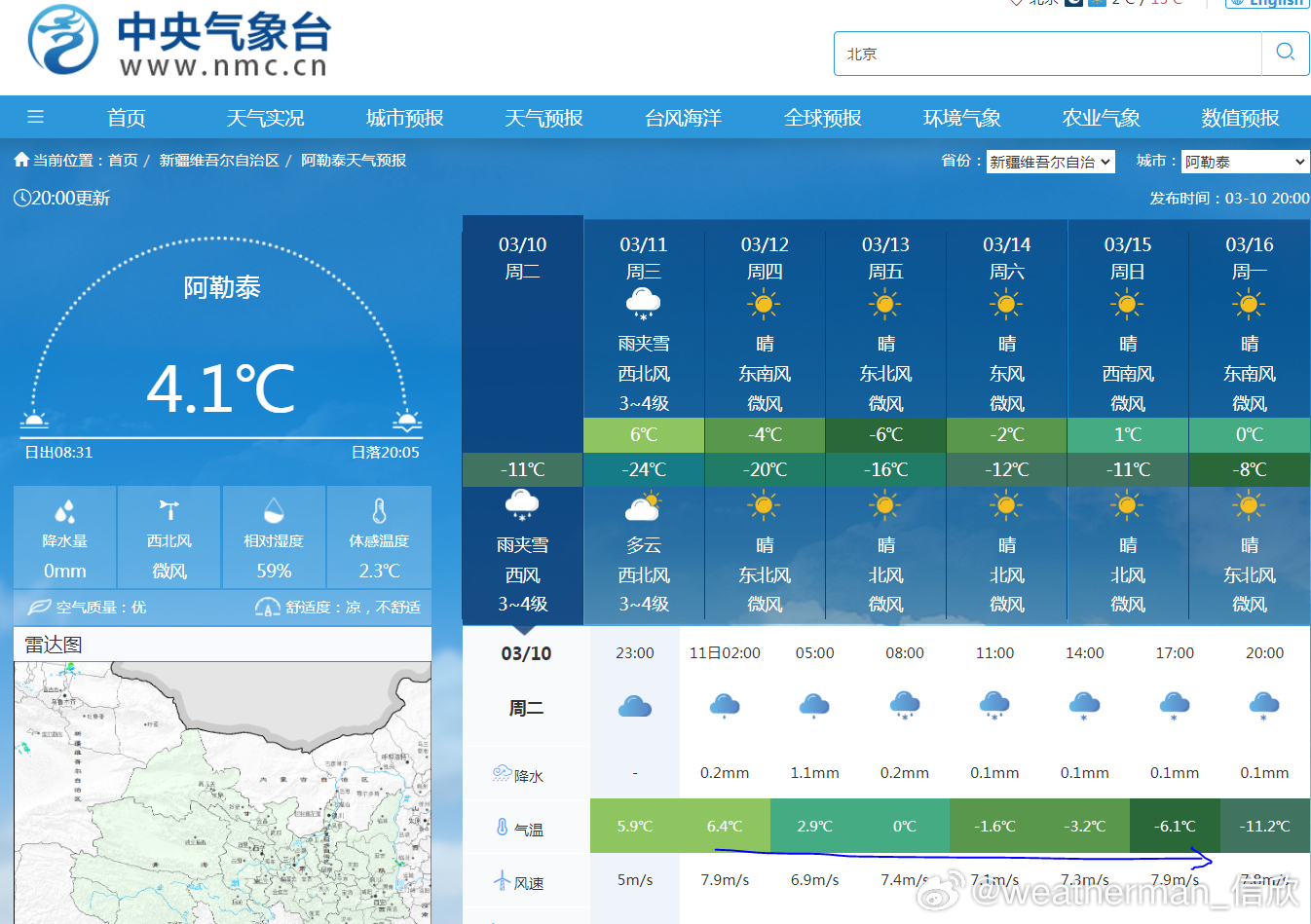Click the 风速 row wind turbine icon
1311x924 pixels.
[503, 881]
